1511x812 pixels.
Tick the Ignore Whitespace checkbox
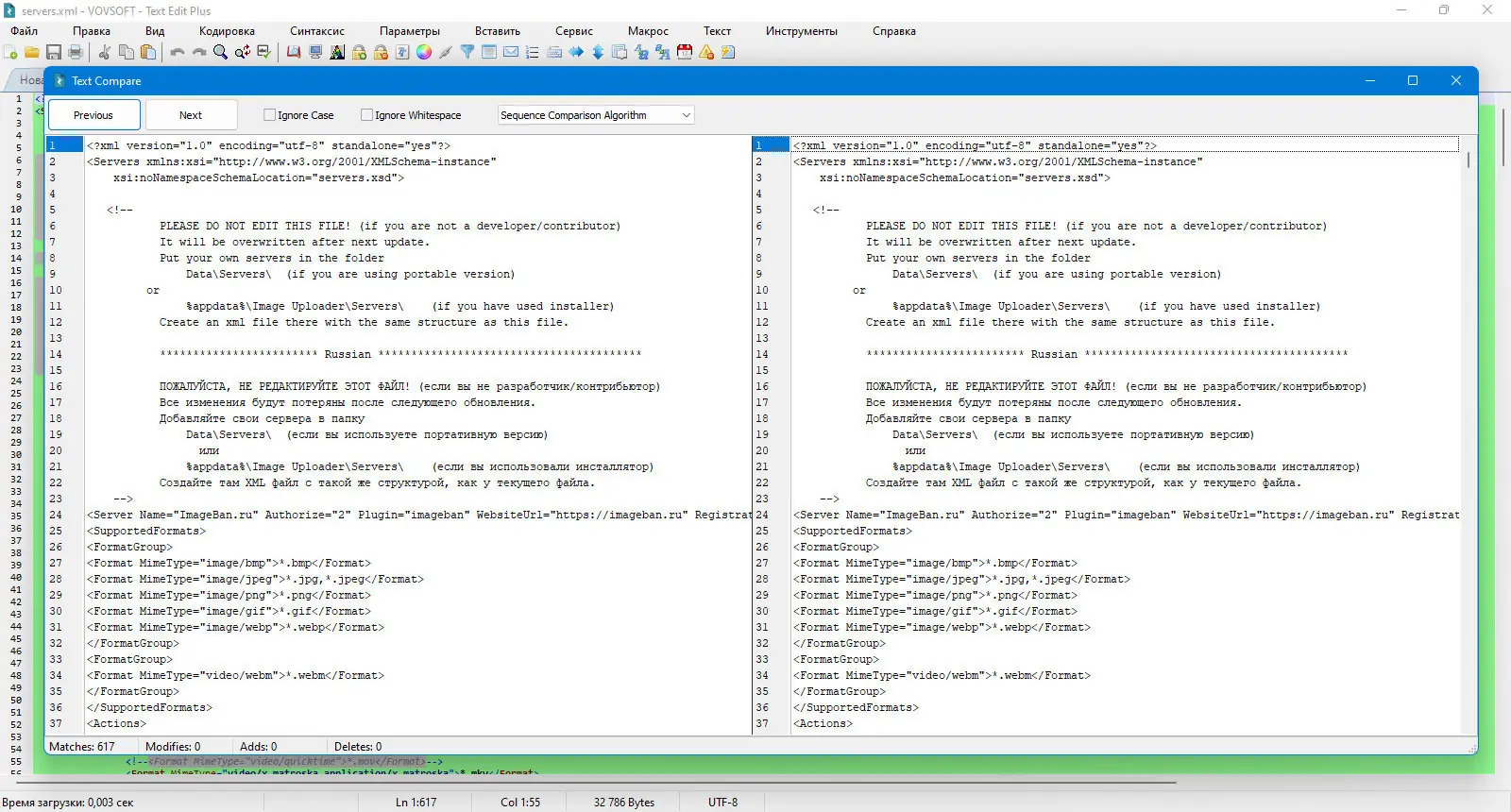tap(367, 115)
